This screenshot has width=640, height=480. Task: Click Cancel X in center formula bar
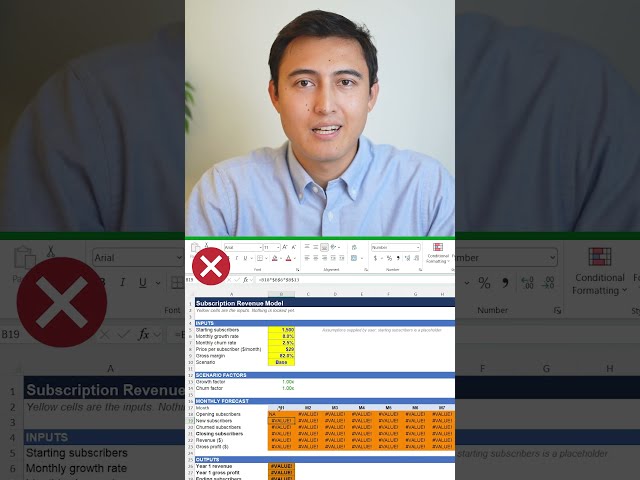229,280
